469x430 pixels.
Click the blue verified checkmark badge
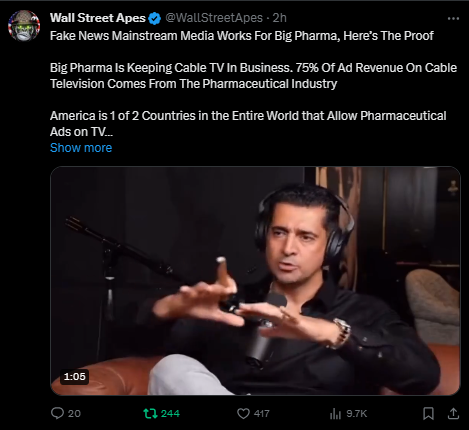155,18
